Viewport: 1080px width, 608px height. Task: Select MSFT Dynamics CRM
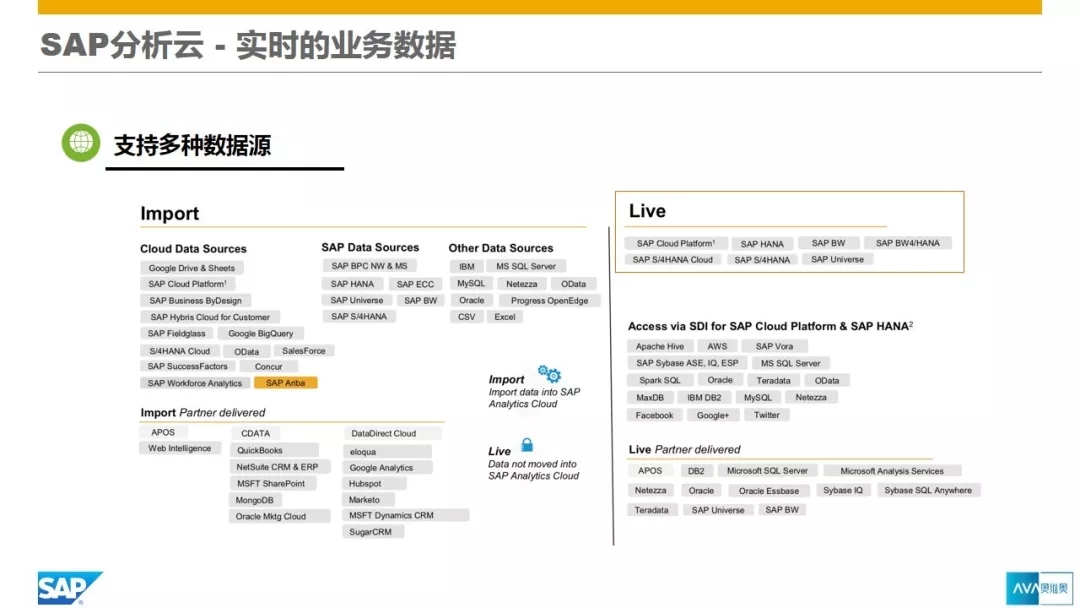tap(406, 515)
